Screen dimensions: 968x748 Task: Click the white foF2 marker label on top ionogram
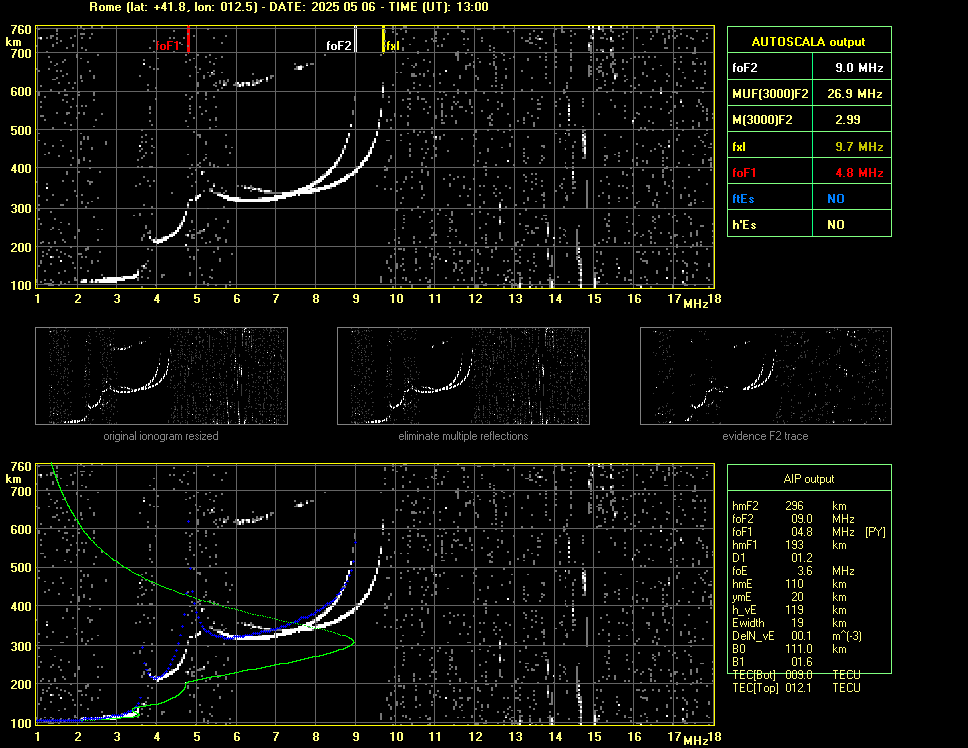click(x=339, y=46)
